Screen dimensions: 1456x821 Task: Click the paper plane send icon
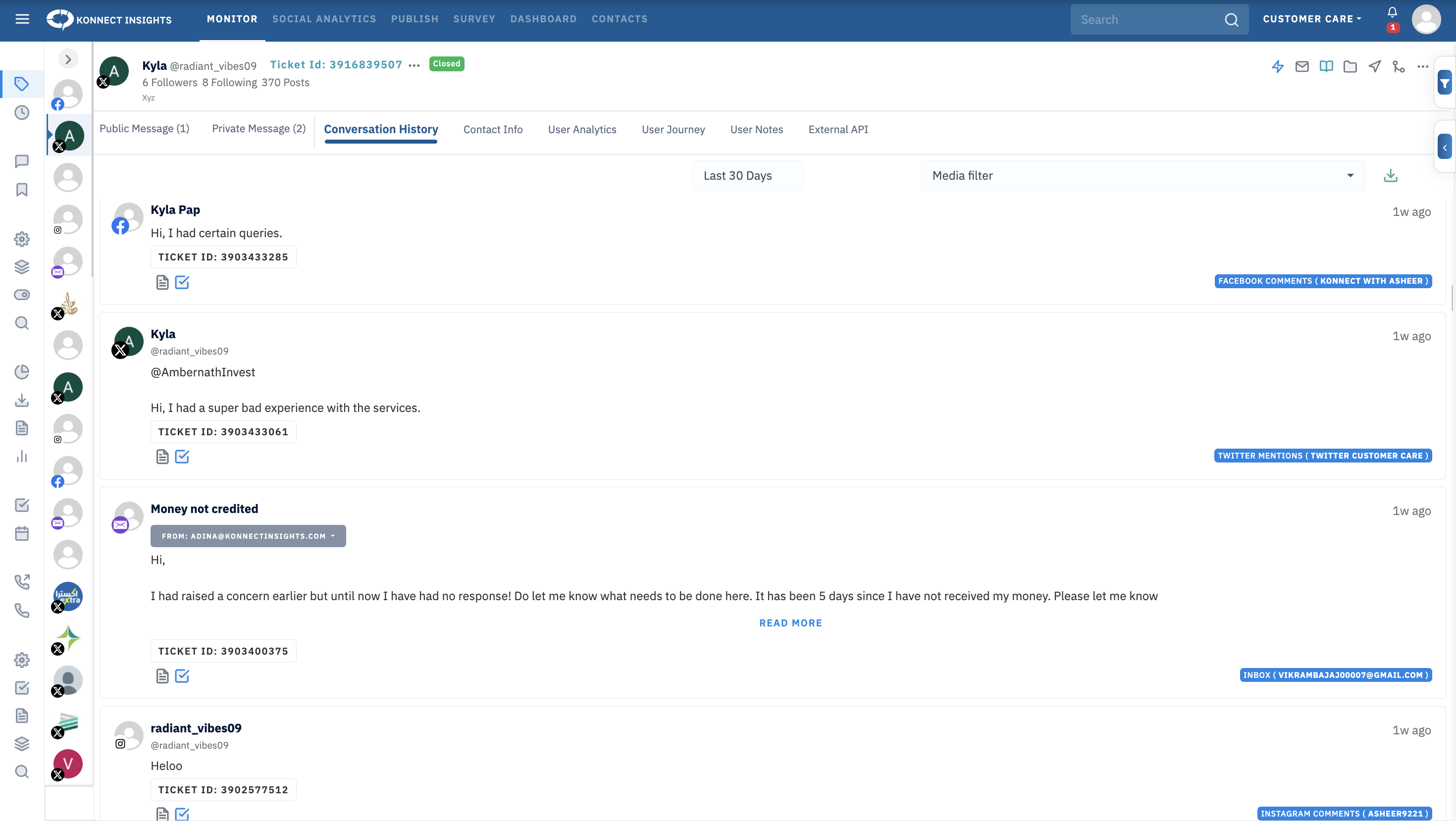[x=1375, y=67]
